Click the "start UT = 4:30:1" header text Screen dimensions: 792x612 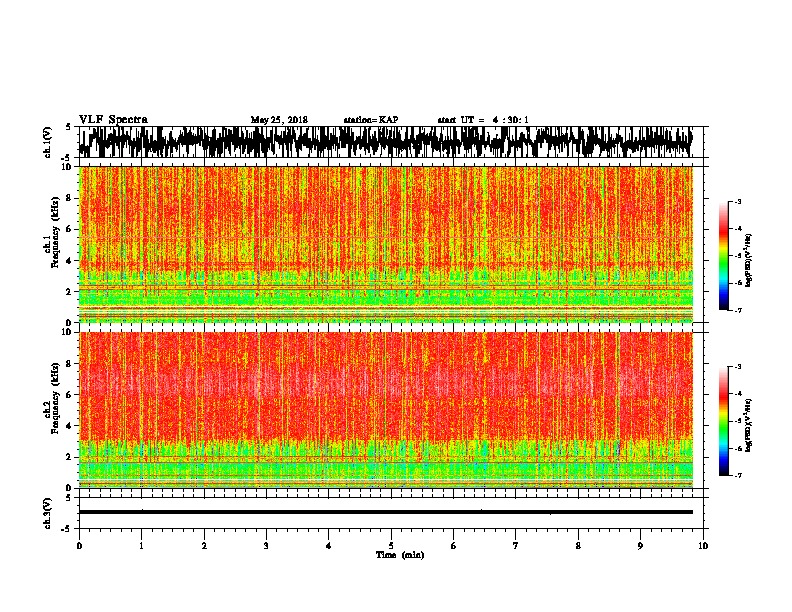click(x=483, y=120)
